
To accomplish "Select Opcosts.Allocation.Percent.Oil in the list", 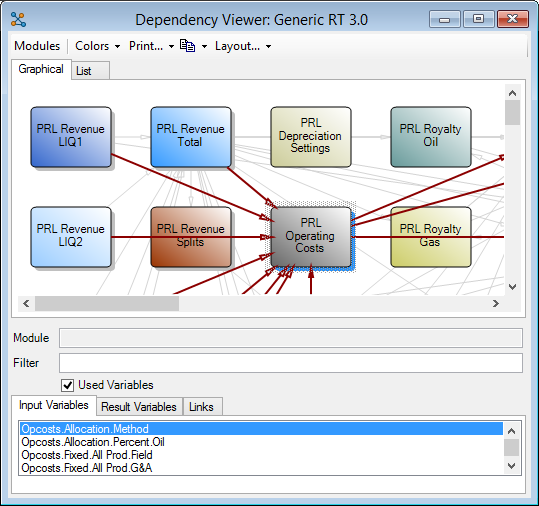I will click(x=261, y=442).
